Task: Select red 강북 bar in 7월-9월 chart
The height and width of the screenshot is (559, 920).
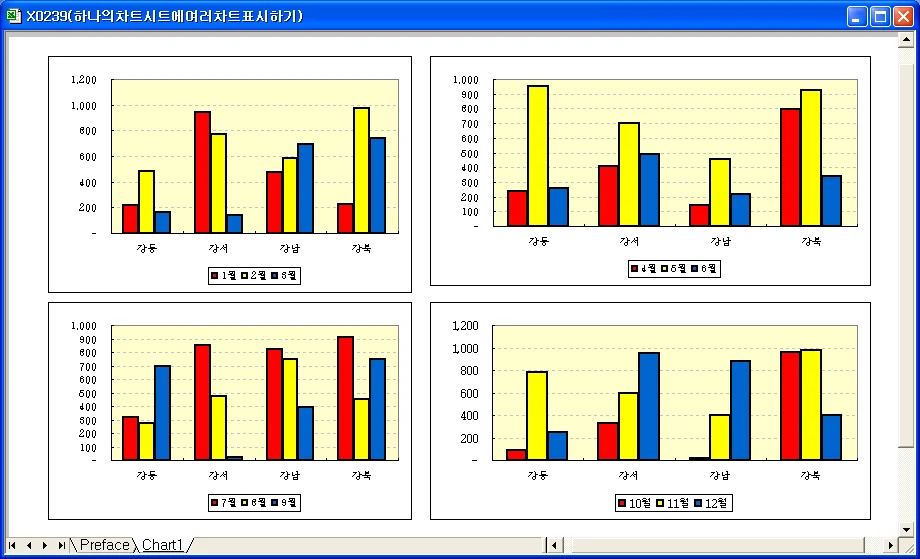Action: (x=346, y=398)
